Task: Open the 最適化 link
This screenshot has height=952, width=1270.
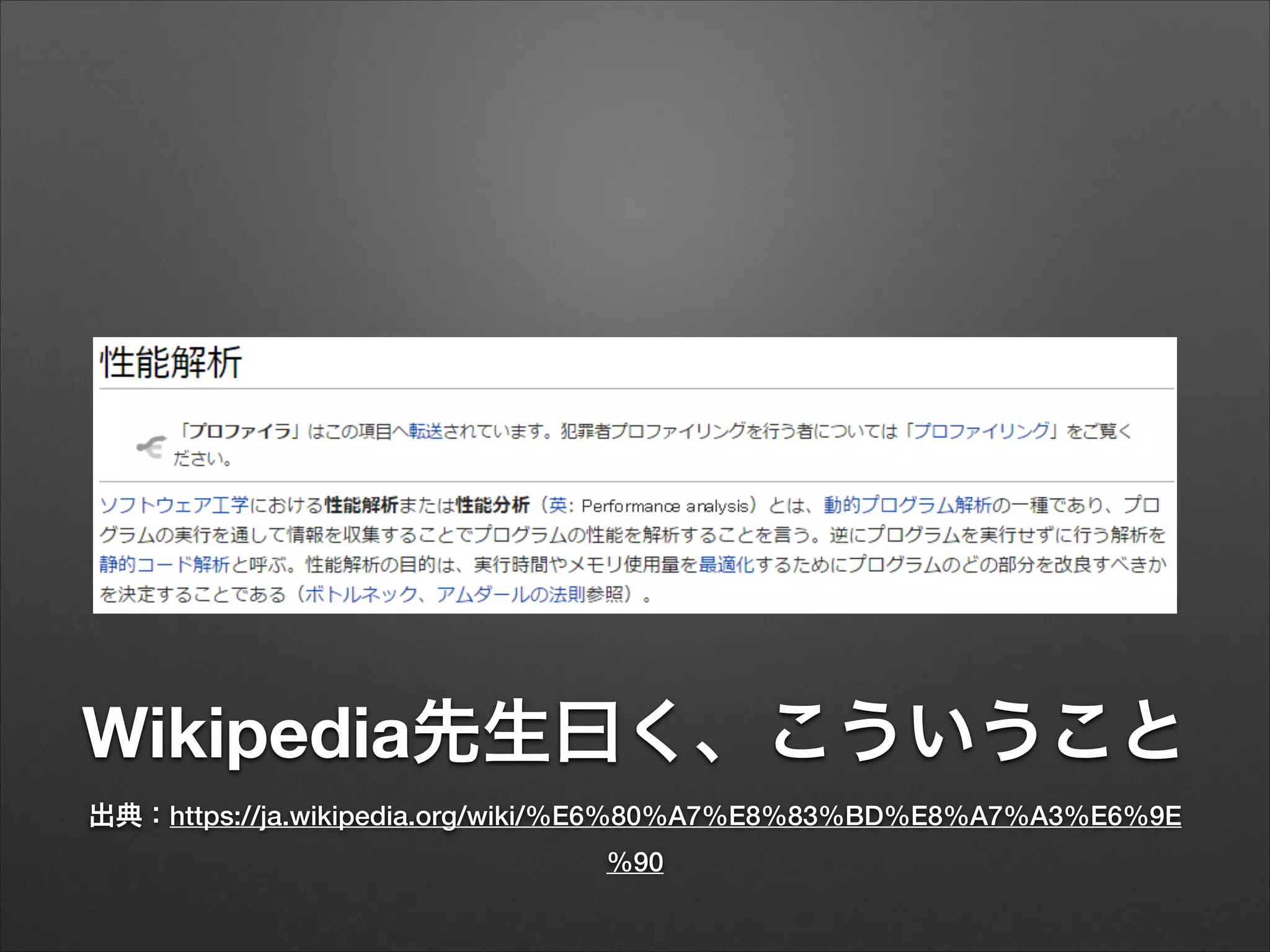Action: [727, 565]
